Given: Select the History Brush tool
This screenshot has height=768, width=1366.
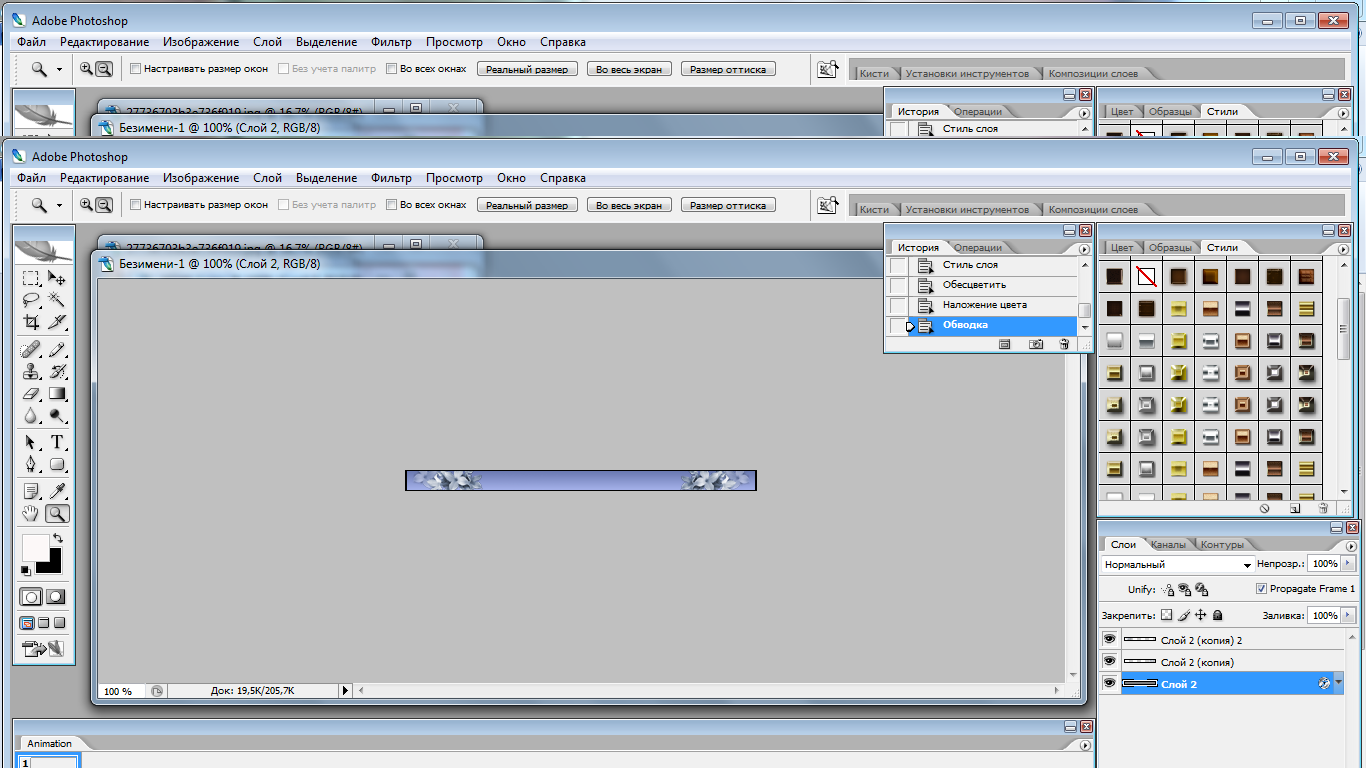Looking at the screenshot, I should [57, 372].
